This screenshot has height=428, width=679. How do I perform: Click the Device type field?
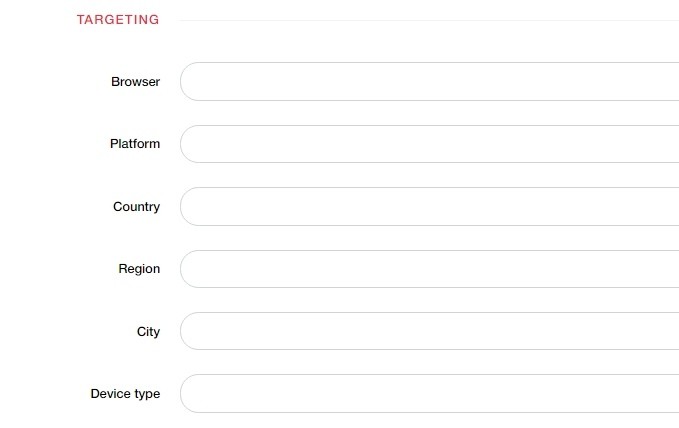coord(430,394)
